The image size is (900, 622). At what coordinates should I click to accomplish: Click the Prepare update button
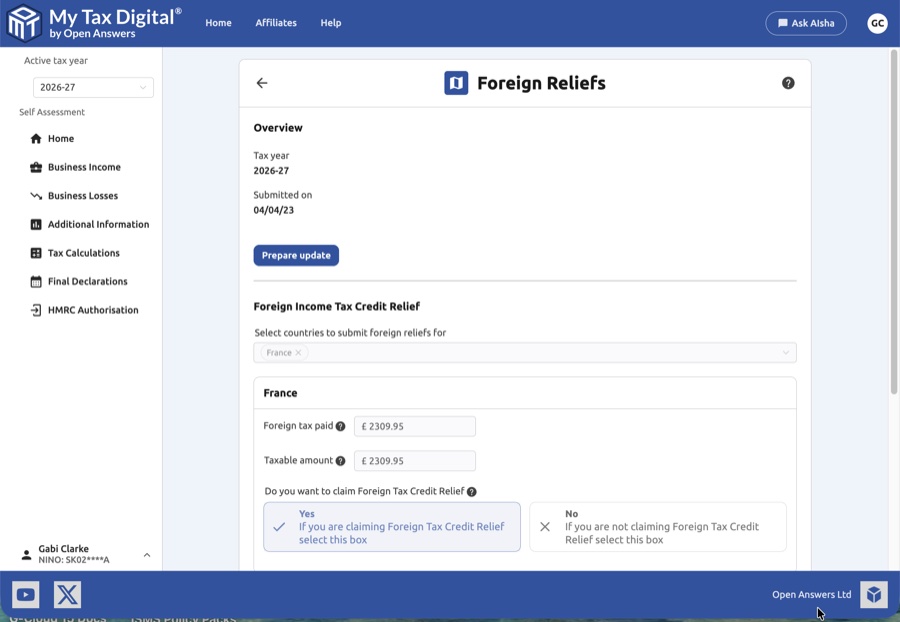pos(296,255)
